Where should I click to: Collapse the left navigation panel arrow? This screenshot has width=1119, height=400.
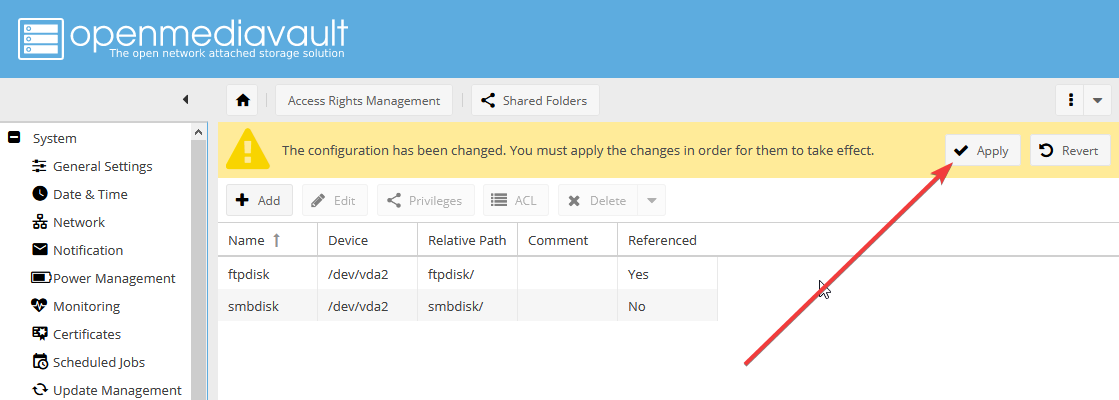pyautogui.click(x=185, y=100)
